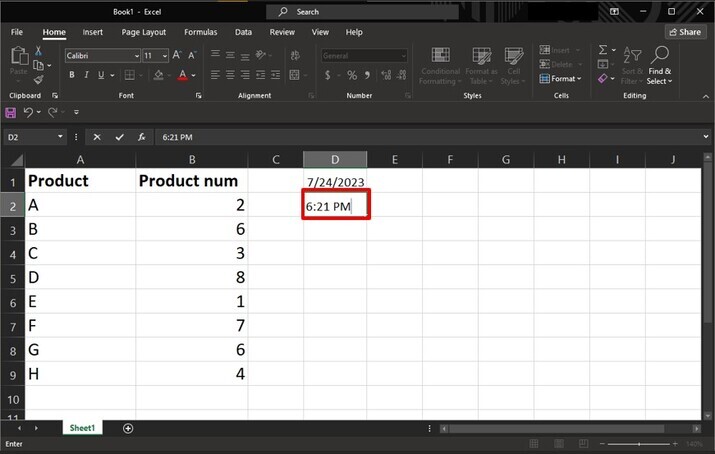Click the Redo arrow icon
The width and height of the screenshot is (715, 454).
click(x=53, y=112)
